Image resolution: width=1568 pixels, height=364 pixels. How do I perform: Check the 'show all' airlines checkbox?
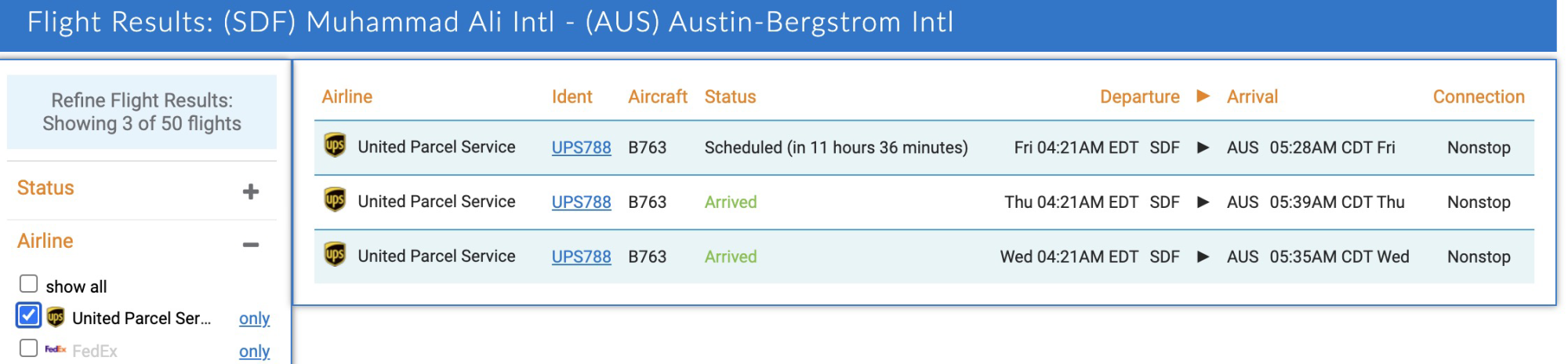pyautogui.click(x=29, y=284)
